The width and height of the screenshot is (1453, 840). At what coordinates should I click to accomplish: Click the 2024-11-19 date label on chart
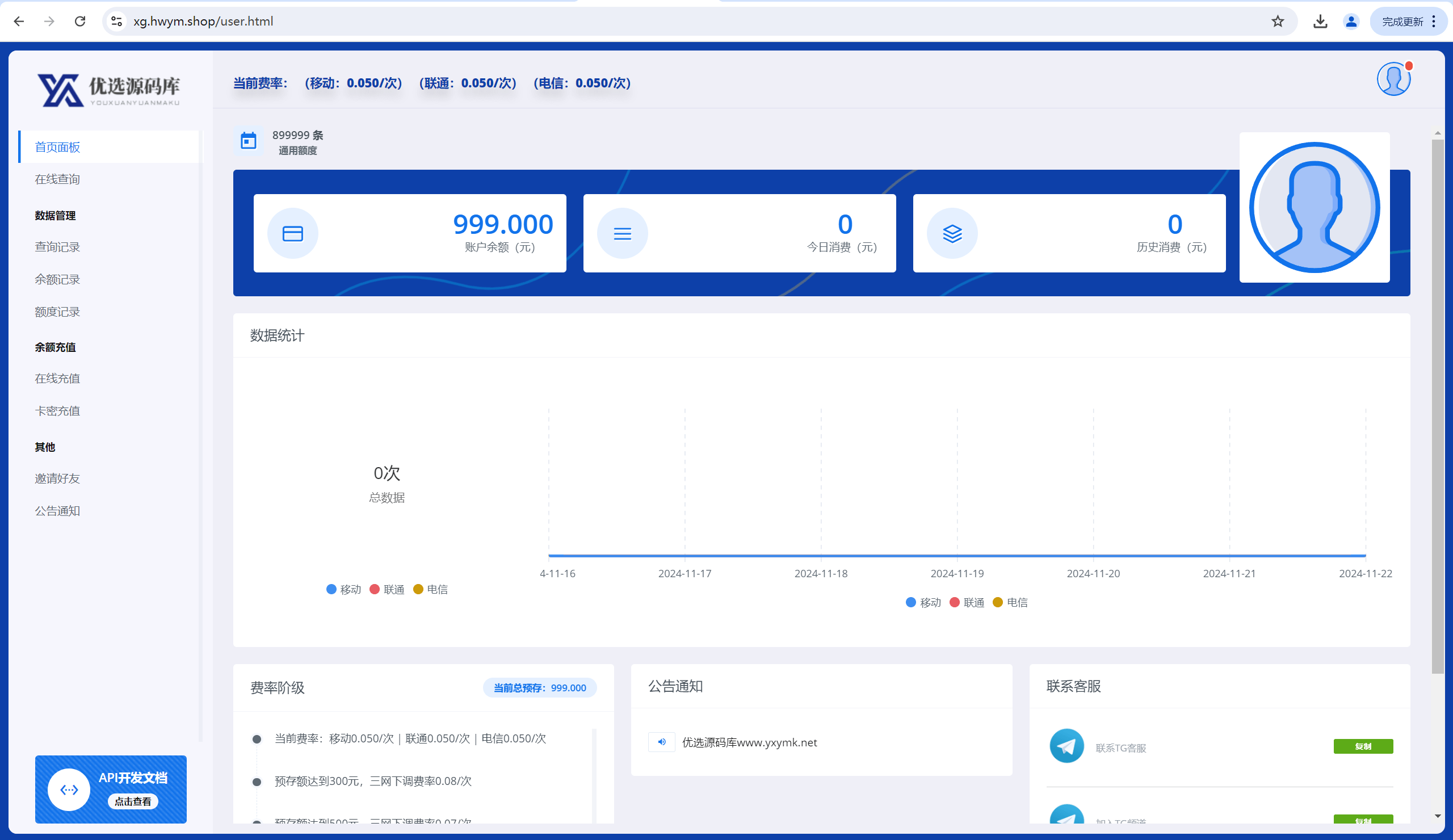[957, 573]
